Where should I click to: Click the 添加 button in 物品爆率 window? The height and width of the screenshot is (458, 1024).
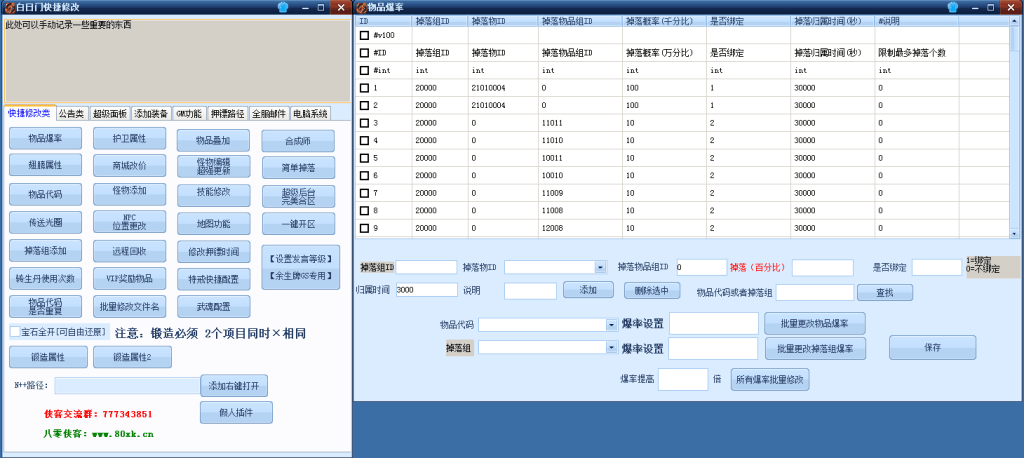tap(588, 290)
